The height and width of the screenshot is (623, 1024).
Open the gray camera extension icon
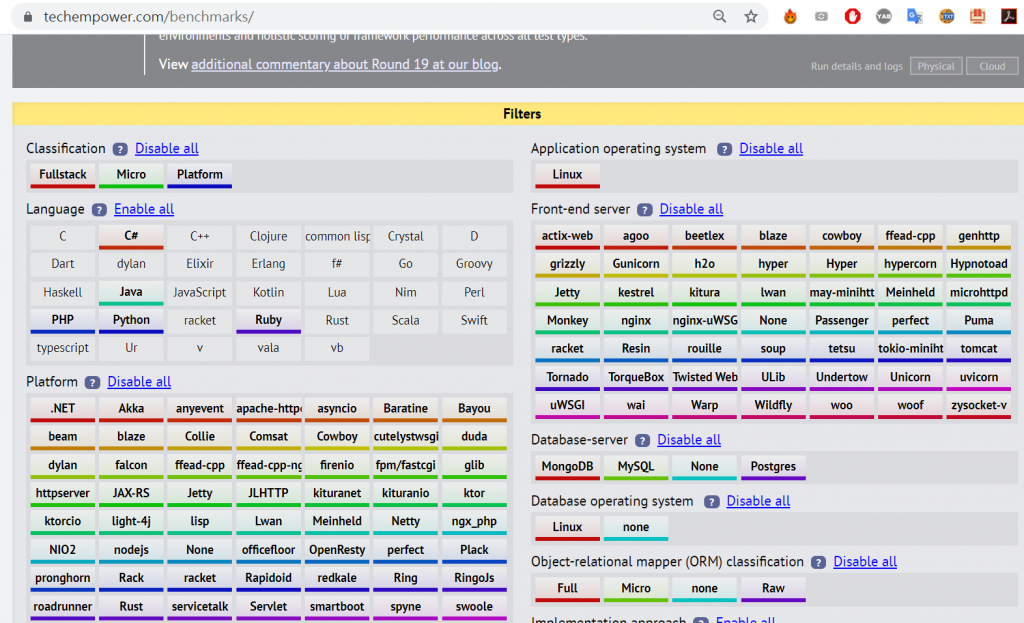(x=822, y=16)
